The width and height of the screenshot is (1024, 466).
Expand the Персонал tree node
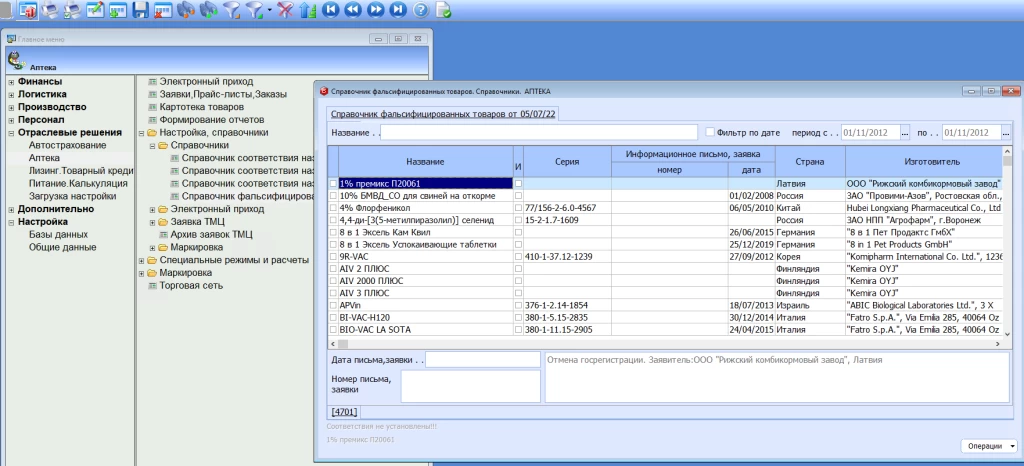pyautogui.click(x=11, y=120)
